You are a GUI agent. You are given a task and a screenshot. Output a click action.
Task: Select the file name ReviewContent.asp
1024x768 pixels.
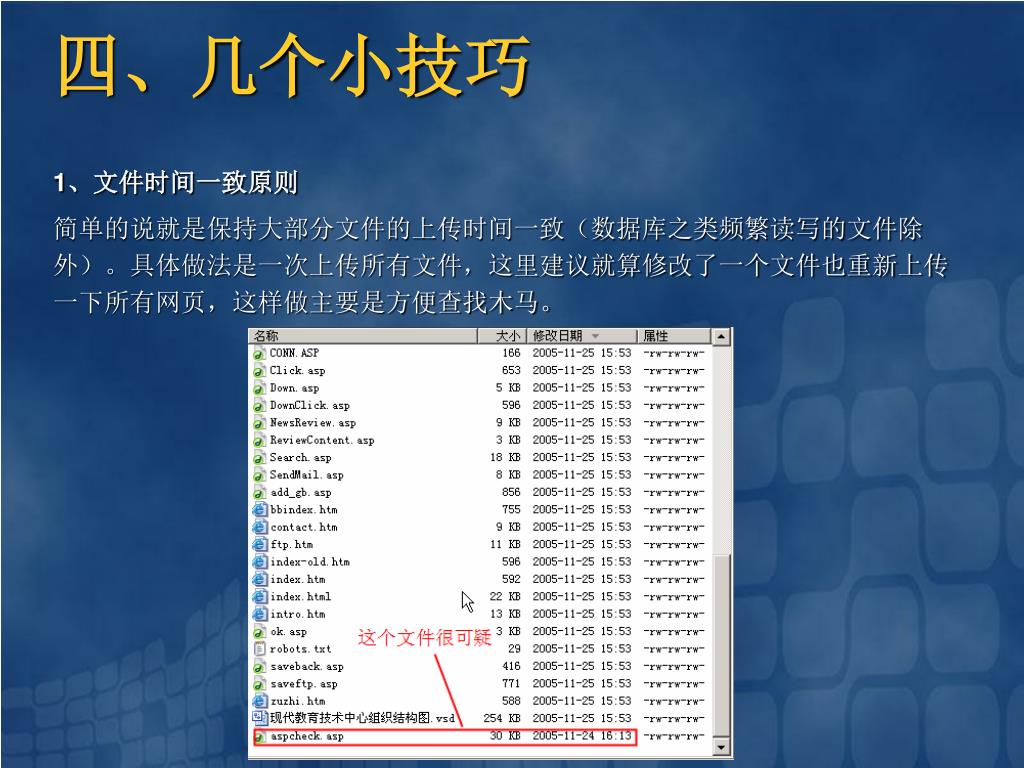[322, 440]
